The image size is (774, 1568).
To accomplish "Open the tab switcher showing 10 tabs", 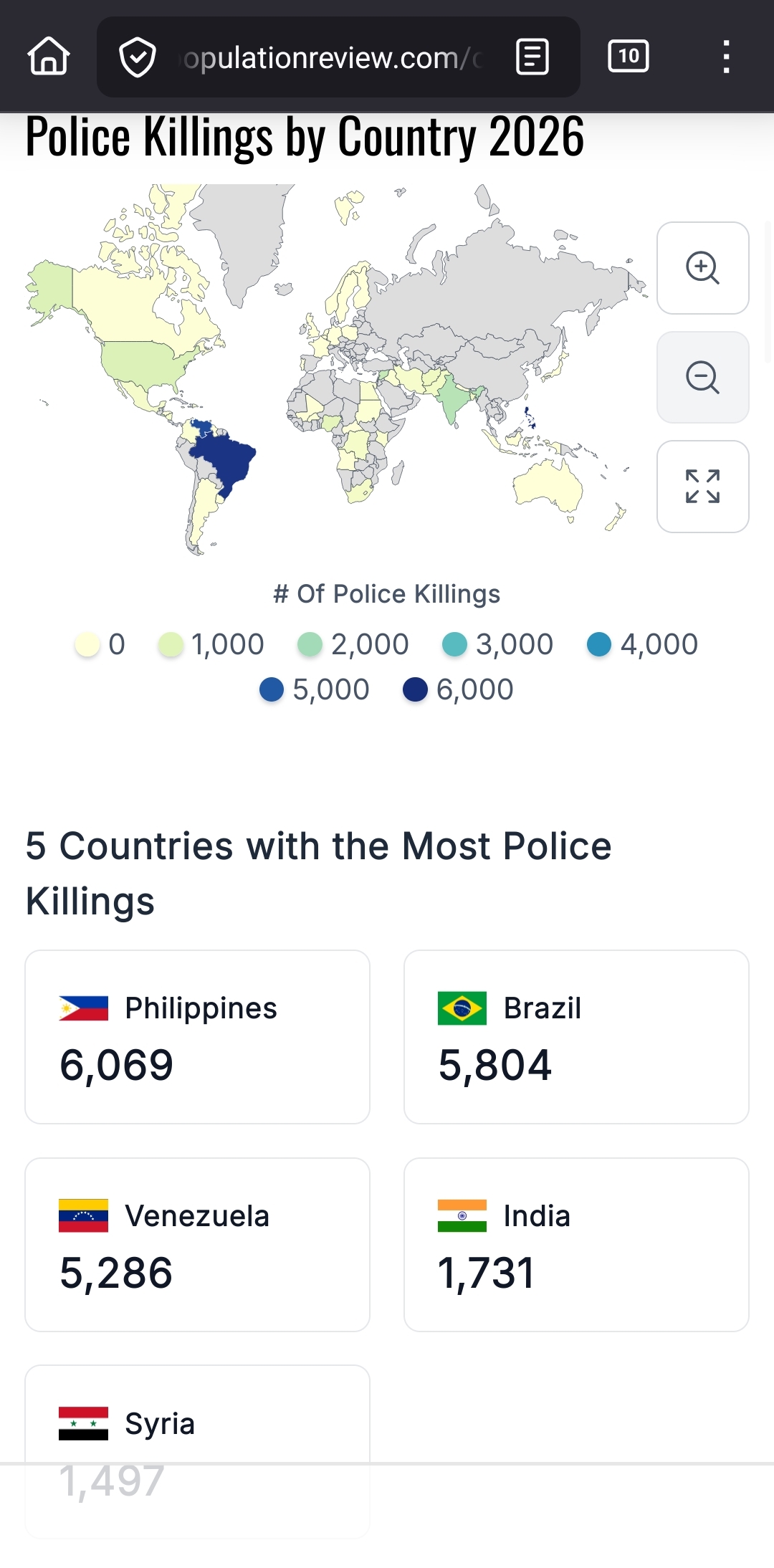I will (629, 57).
